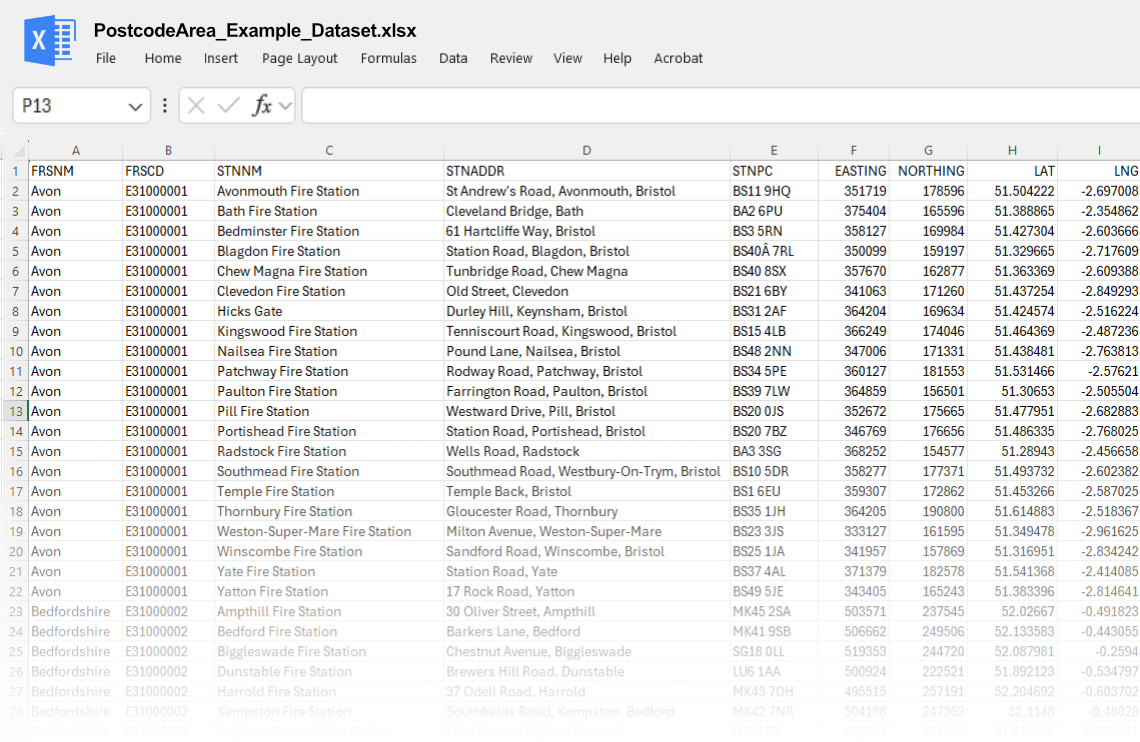Select the Ampthill Fire Station cell

click(329, 611)
